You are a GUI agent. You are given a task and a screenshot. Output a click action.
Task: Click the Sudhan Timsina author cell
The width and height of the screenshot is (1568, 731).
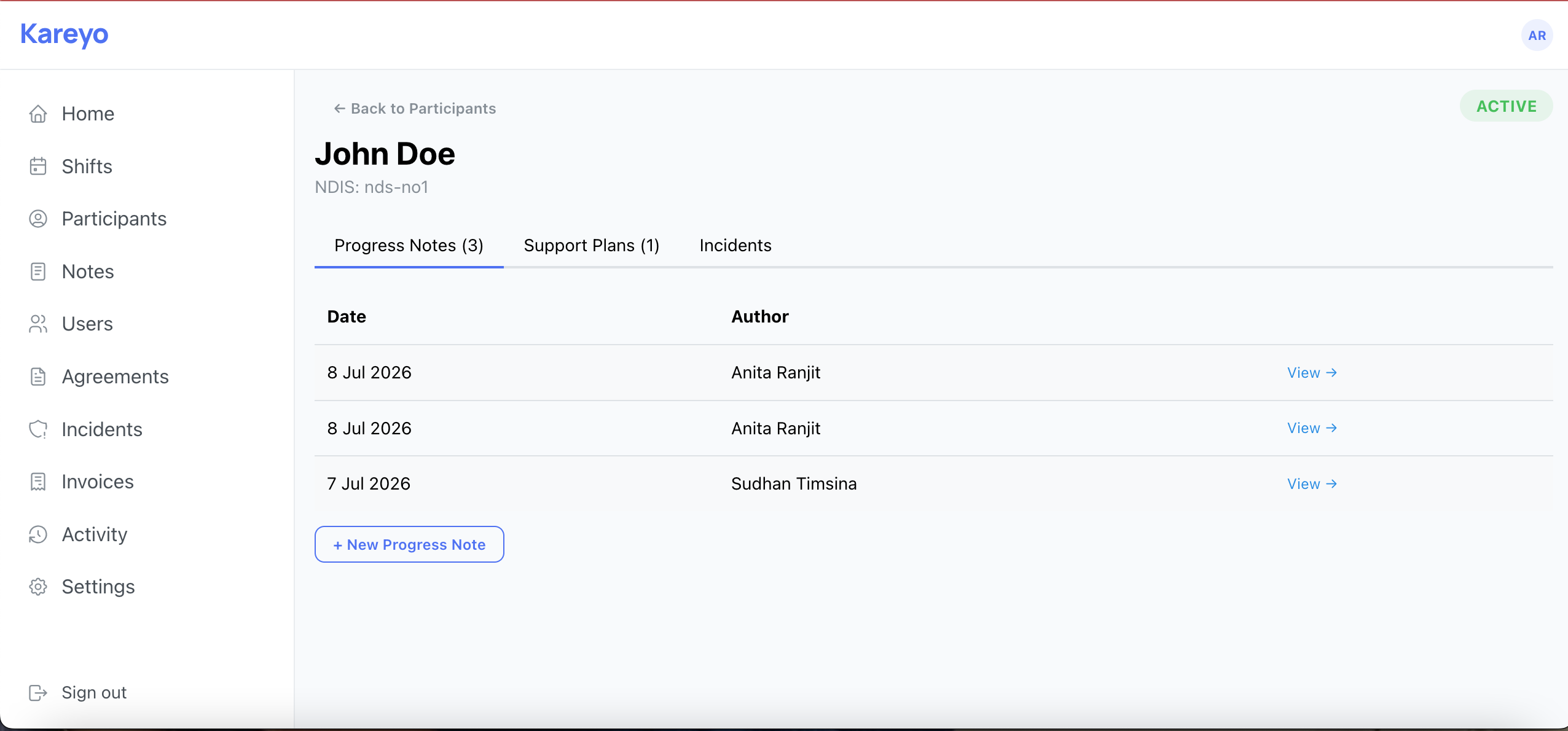coord(794,484)
